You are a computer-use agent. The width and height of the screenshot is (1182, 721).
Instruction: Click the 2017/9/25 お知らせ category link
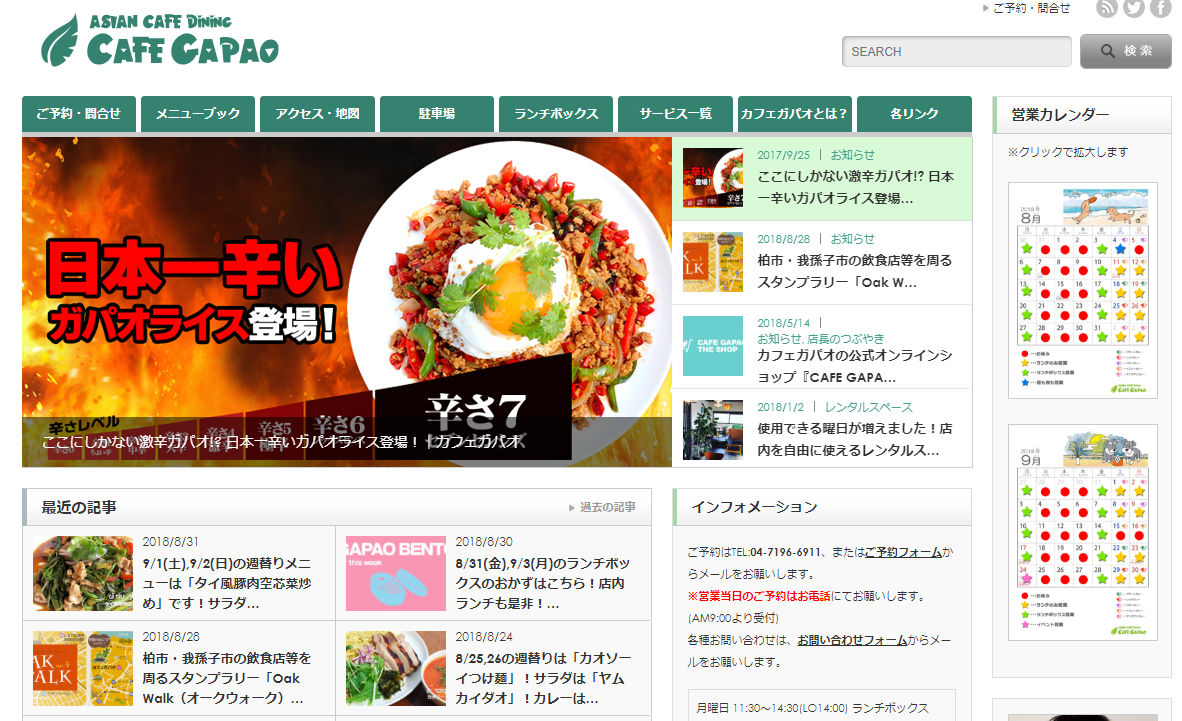(853, 155)
